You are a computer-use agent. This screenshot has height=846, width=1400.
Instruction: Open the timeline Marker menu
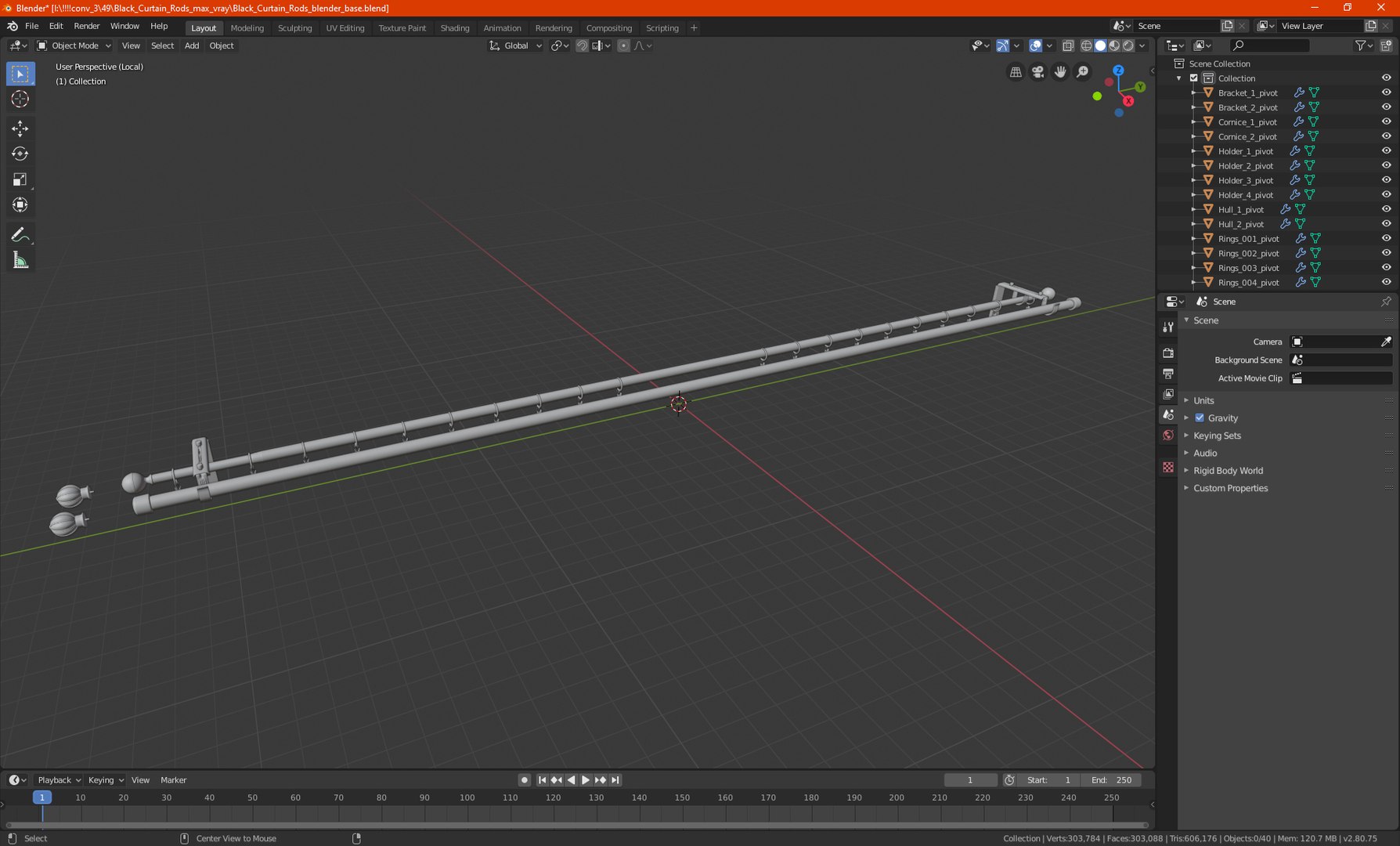coord(174,780)
